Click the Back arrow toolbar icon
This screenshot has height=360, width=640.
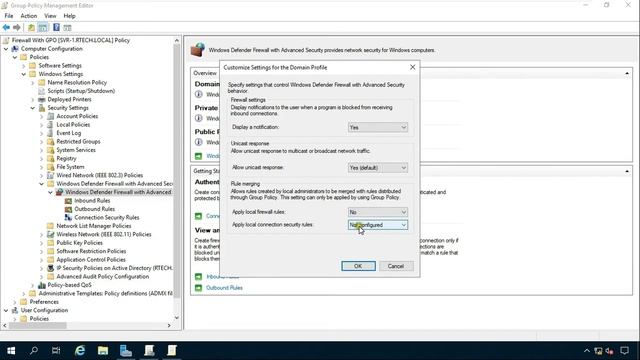coord(6,28)
